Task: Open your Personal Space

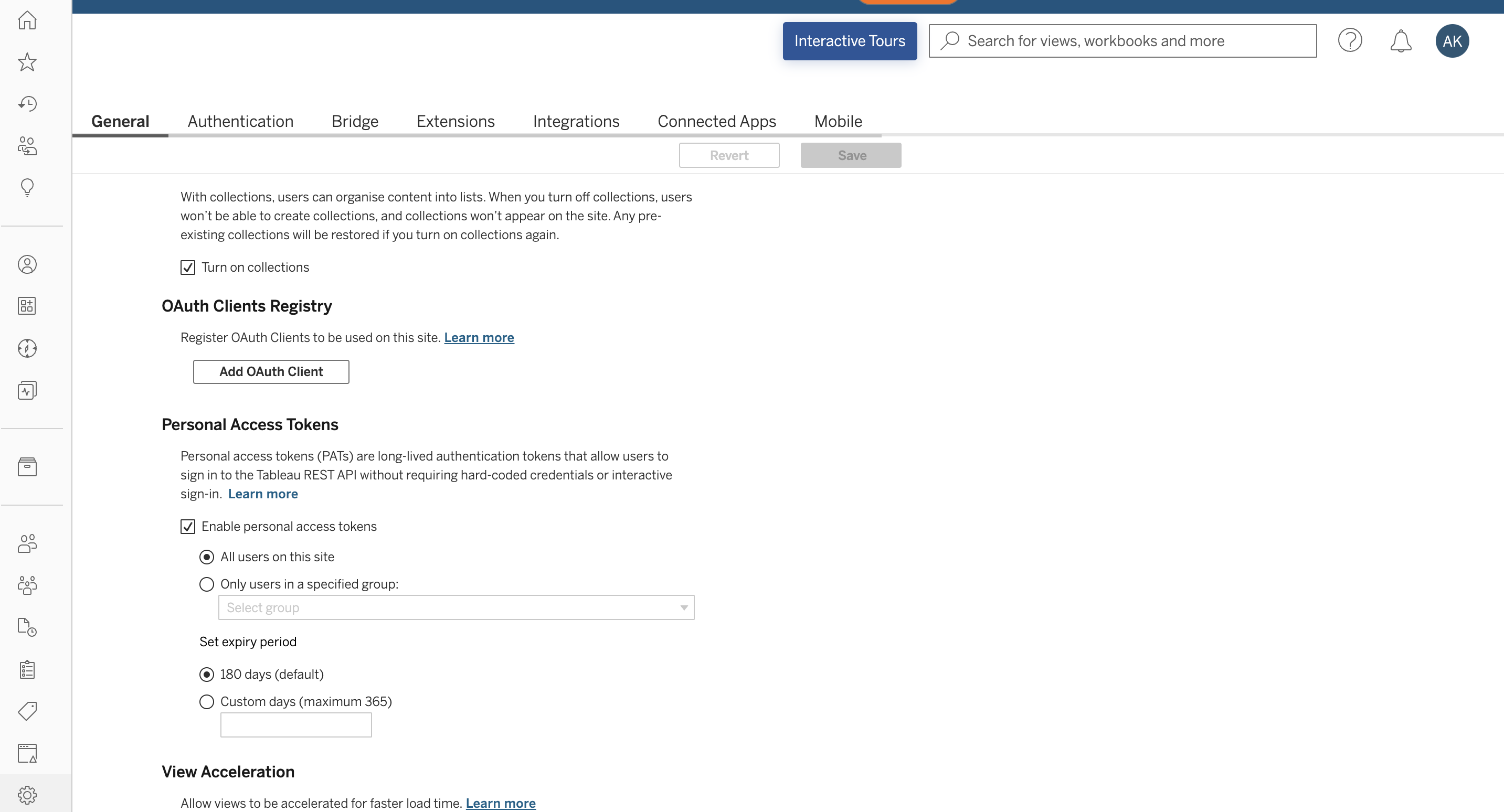Action: [x=27, y=264]
